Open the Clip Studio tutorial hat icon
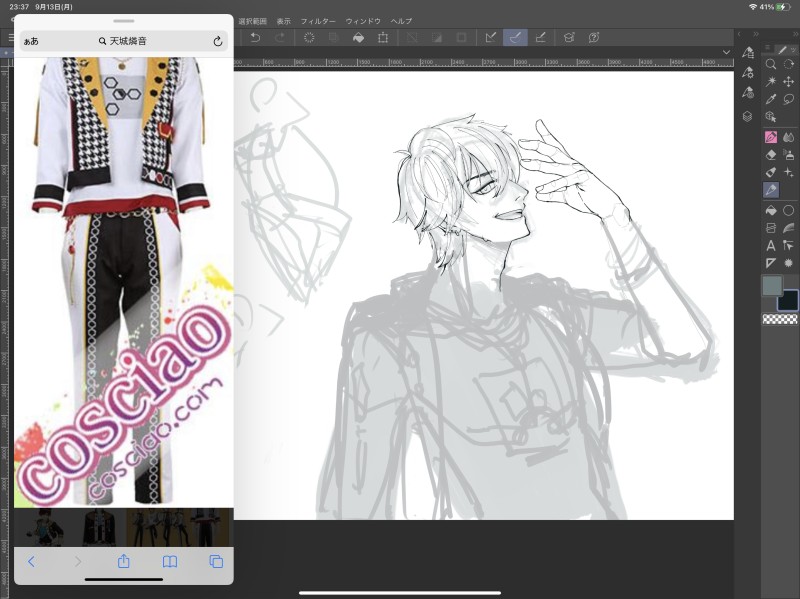This screenshot has width=800, height=599. 569,38
